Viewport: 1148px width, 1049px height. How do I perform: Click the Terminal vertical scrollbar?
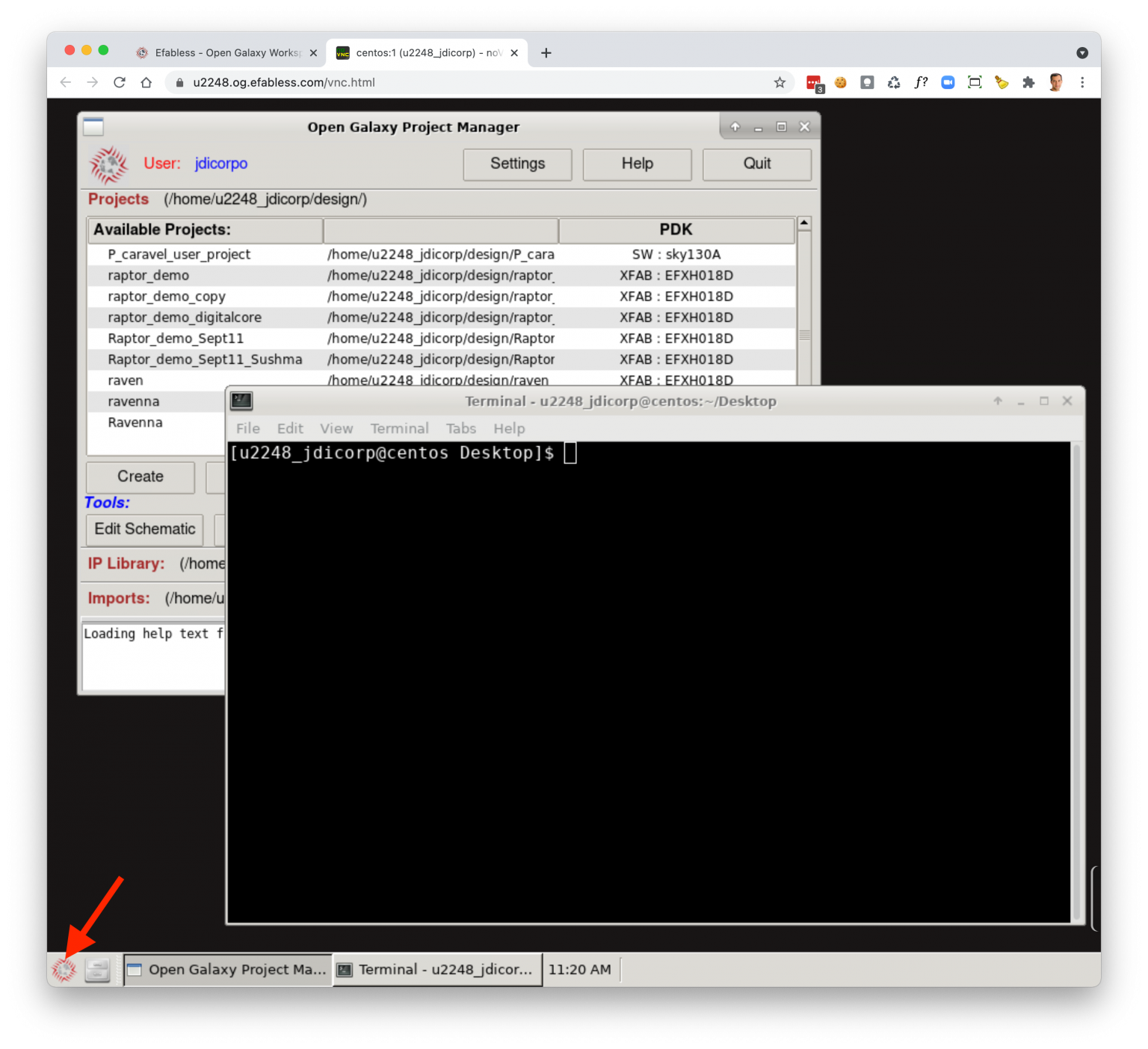[x=1077, y=681]
